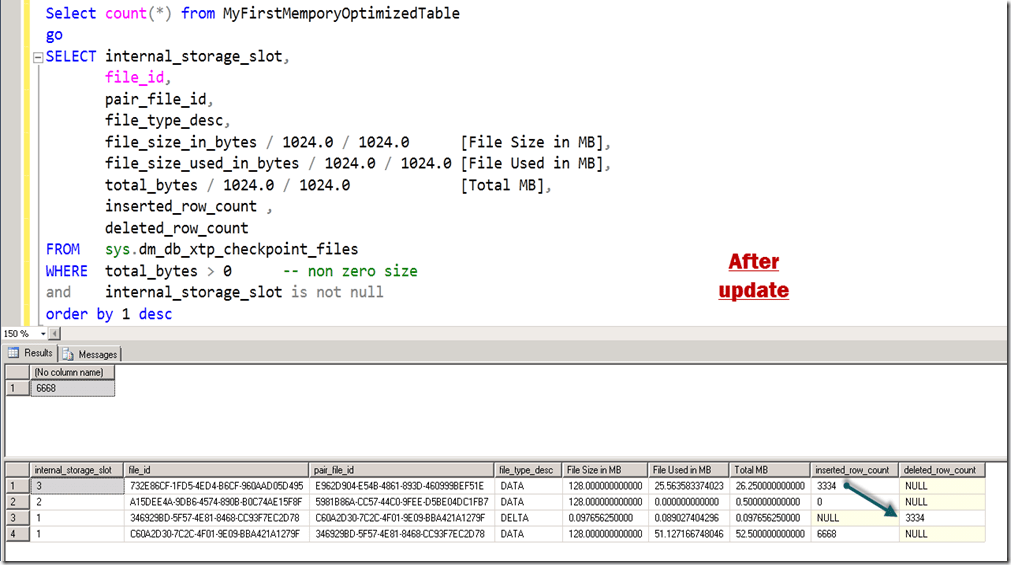Image resolution: width=1011 pixels, height=565 pixels.
Task: Select the count result cell 6668
Action: pyautogui.click(x=70, y=388)
